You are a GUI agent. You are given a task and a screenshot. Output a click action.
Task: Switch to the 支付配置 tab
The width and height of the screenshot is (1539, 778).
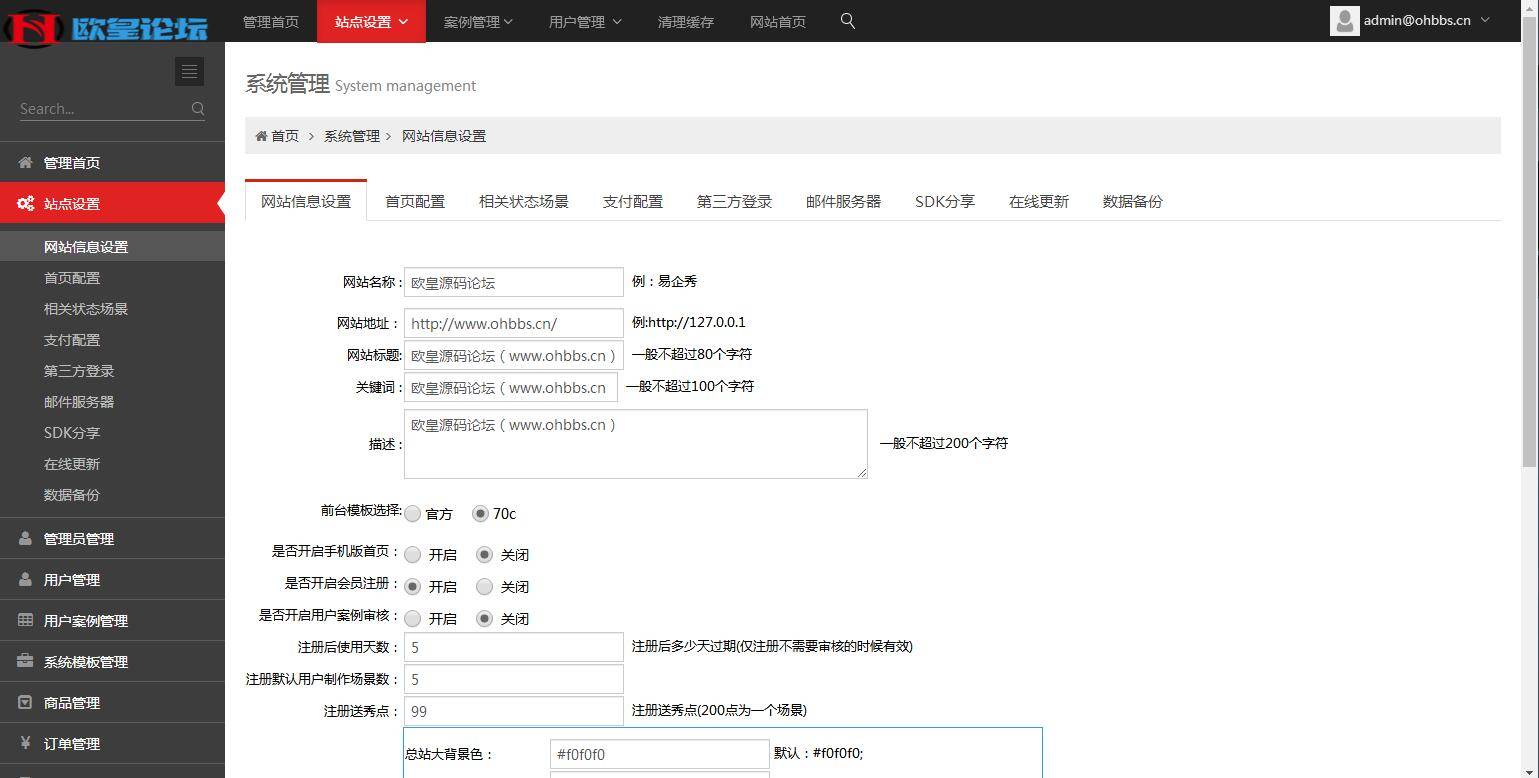[x=632, y=201]
